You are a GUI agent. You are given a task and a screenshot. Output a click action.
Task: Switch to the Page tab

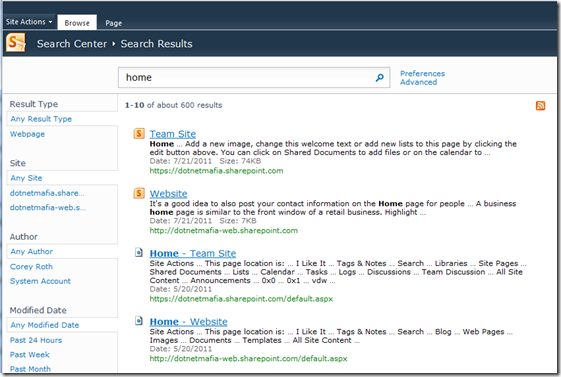(113, 23)
